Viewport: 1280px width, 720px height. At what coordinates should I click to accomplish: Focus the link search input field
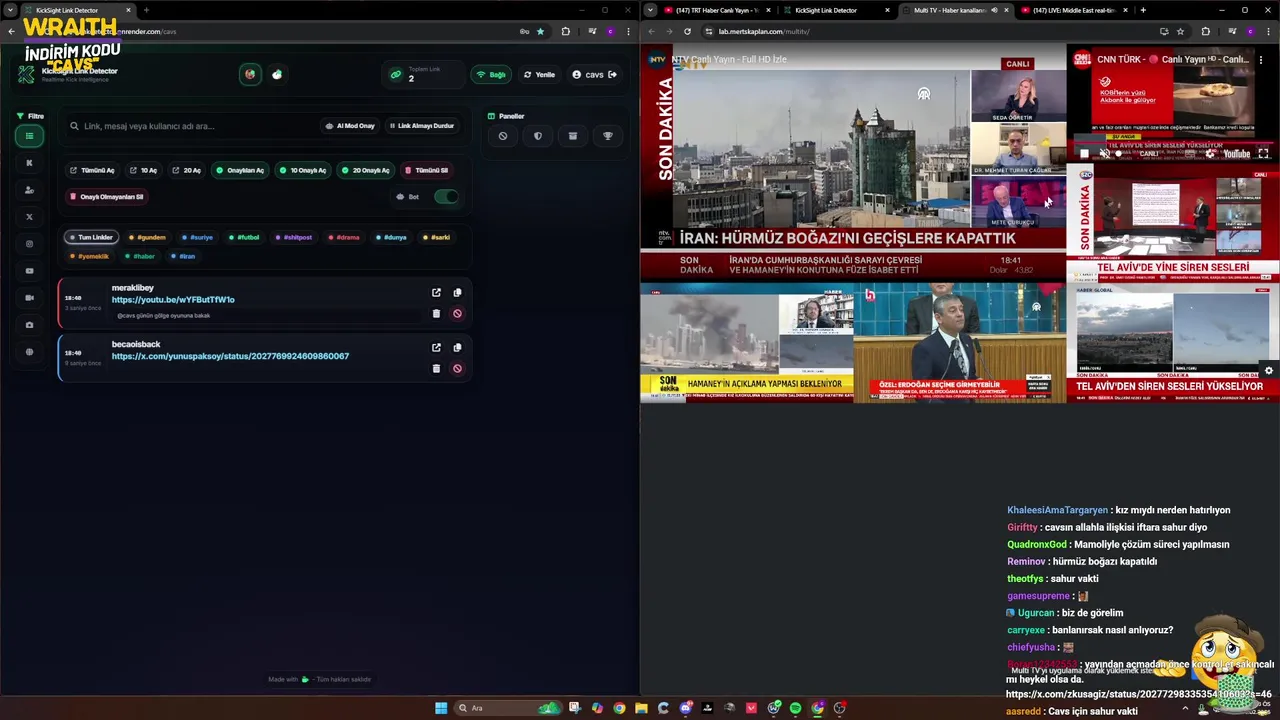pyautogui.click(x=192, y=126)
